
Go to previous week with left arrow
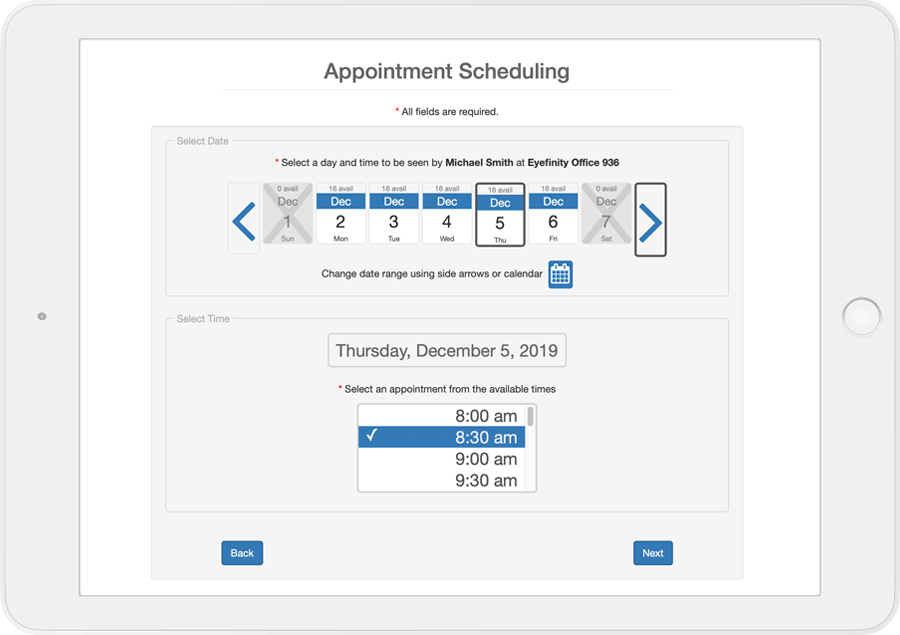(244, 219)
